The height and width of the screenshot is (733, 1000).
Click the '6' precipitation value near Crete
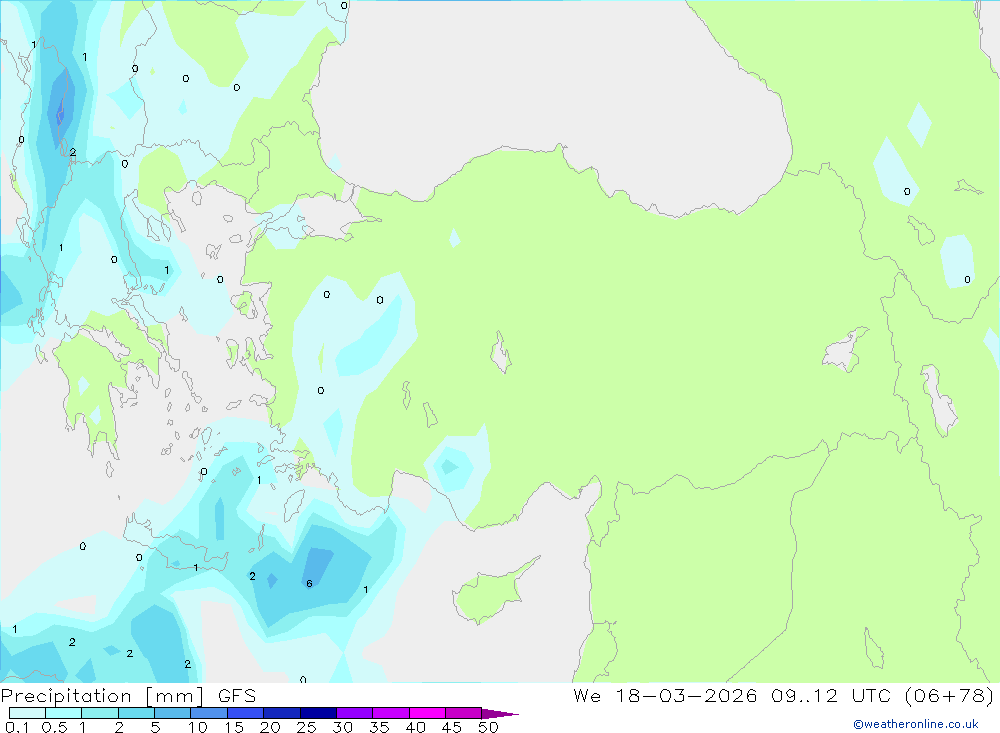(x=309, y=584)
